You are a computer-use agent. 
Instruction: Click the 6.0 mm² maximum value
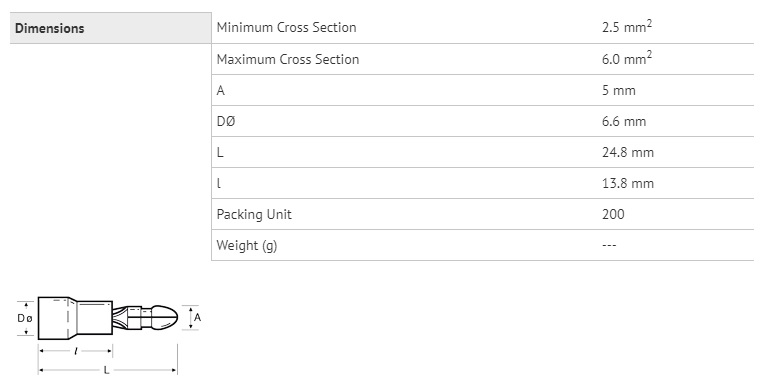626,58
